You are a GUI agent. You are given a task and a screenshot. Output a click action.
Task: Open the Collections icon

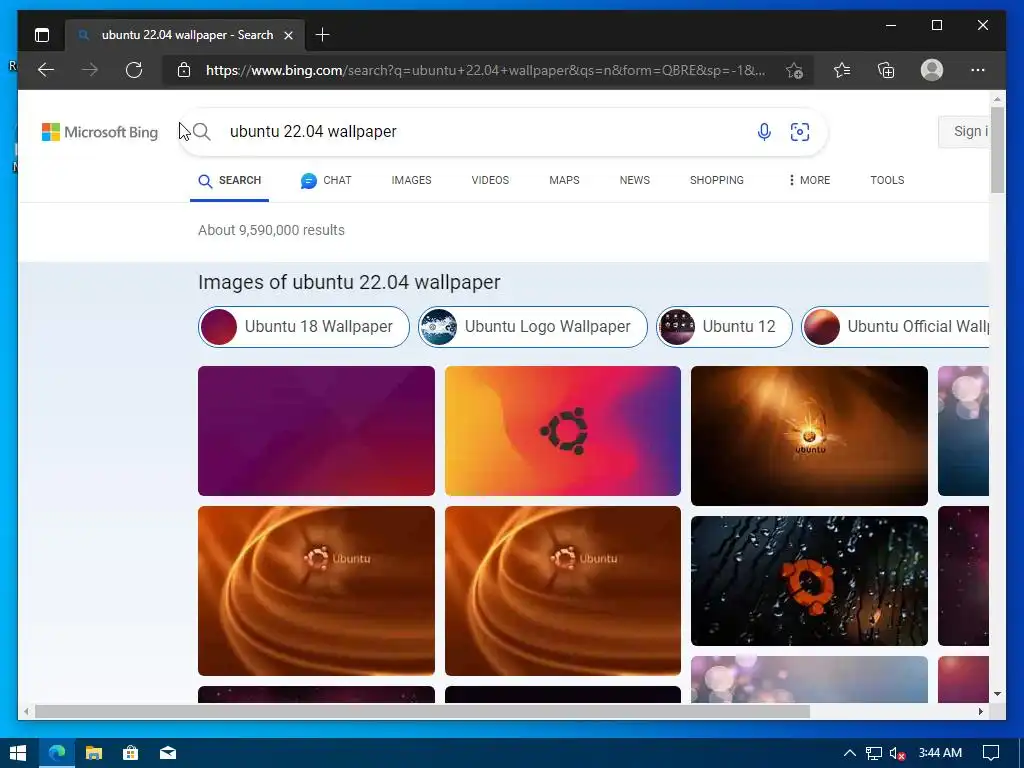(886, 70)
